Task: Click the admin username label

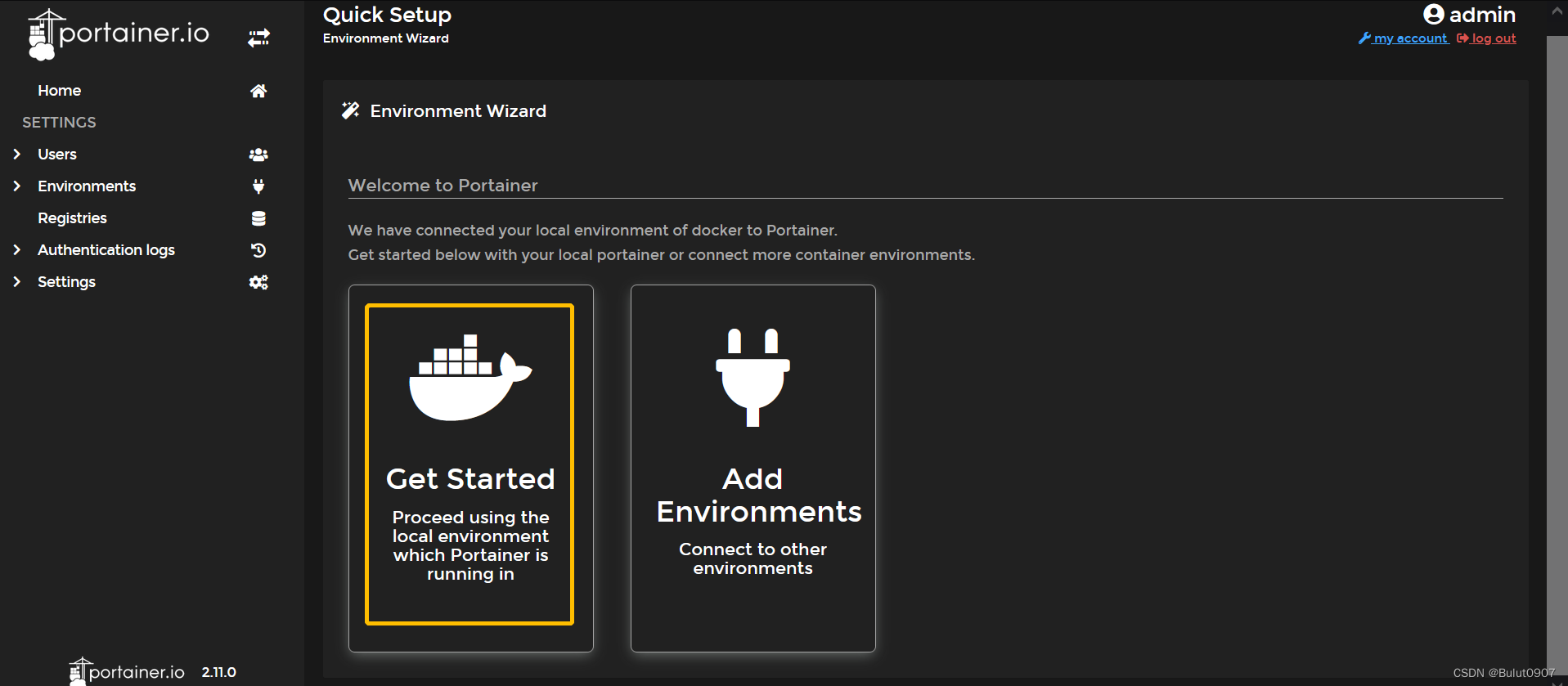Action: (x=1482, y=15)
